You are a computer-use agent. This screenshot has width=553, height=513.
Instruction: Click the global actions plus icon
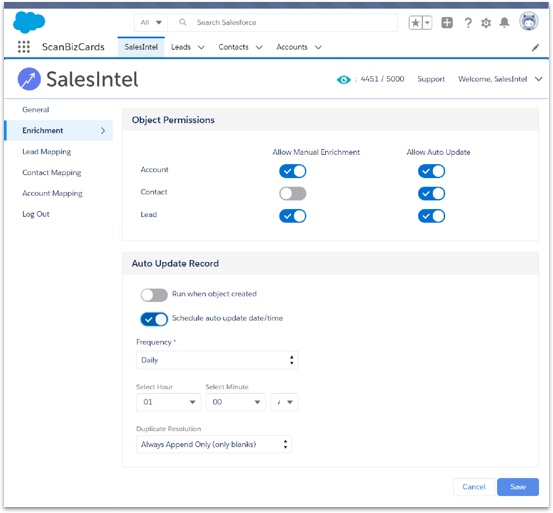447,23
